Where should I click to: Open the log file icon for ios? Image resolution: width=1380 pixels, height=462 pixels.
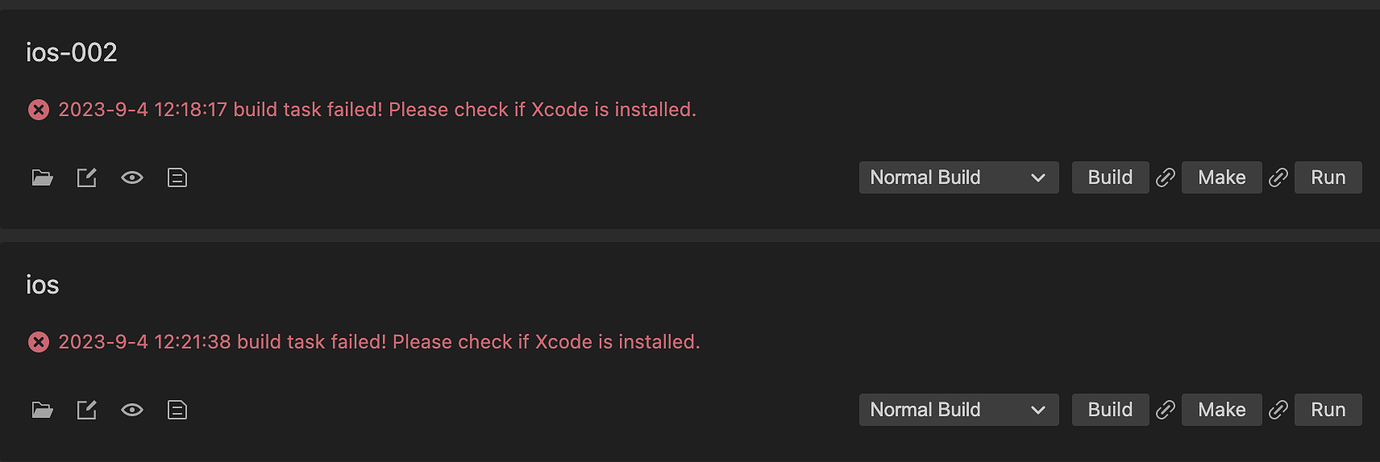177,410
